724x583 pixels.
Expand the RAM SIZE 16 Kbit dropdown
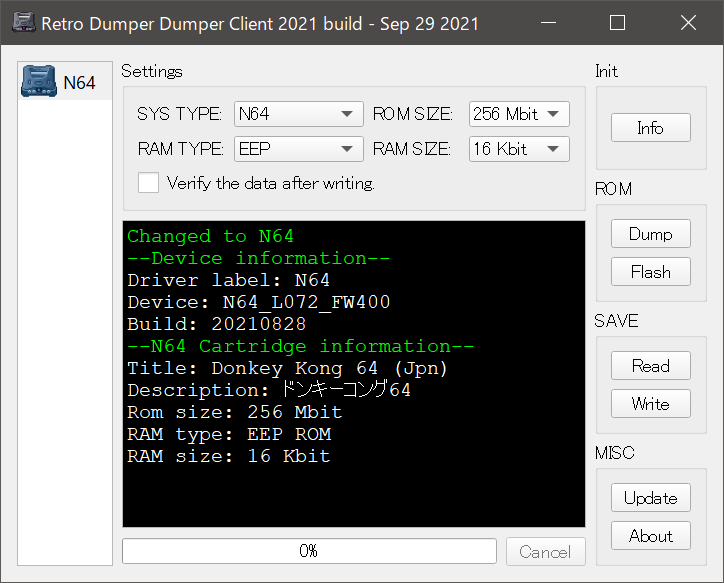click(519, 149)
